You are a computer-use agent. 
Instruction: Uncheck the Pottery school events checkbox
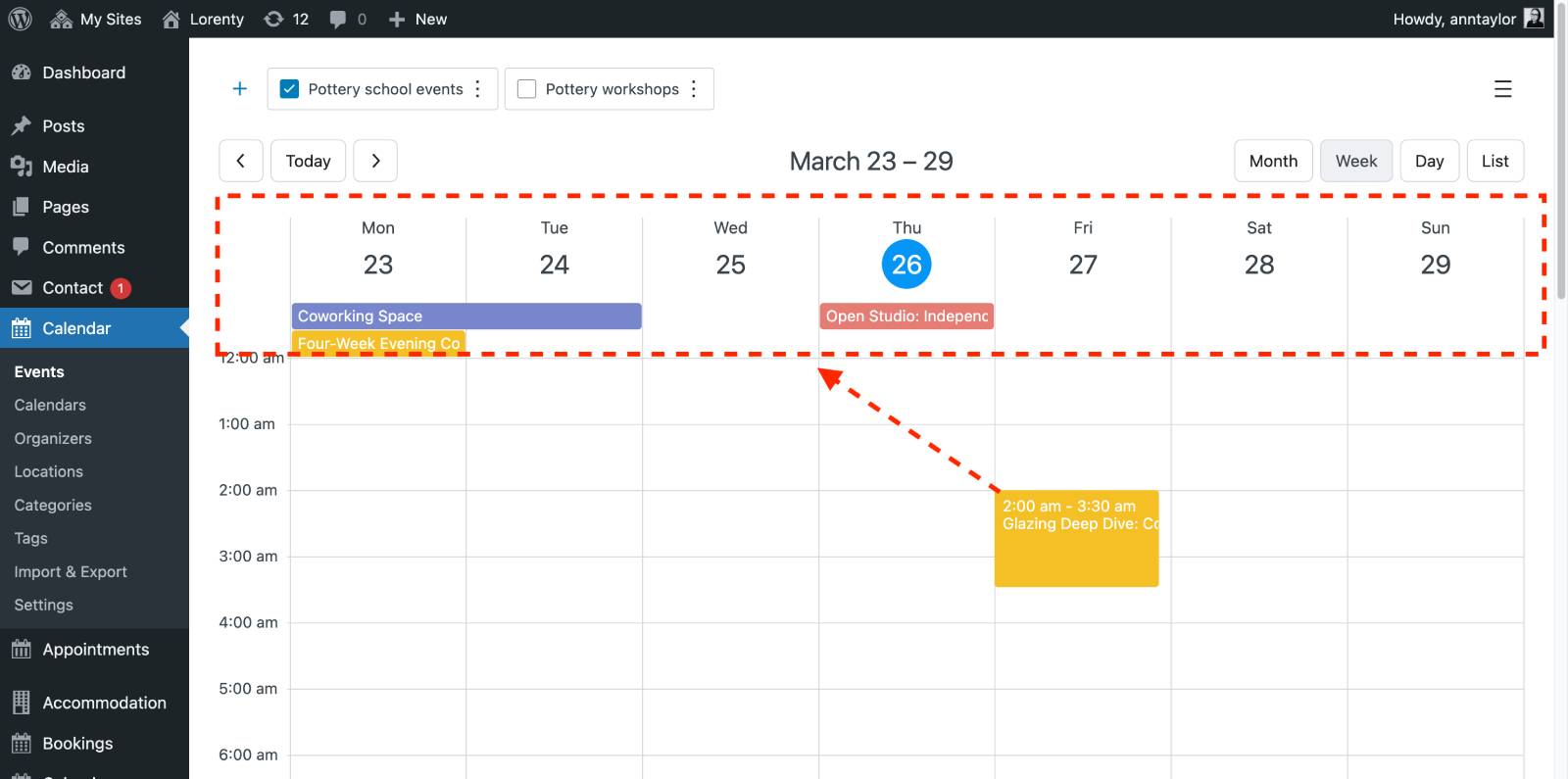289,89
